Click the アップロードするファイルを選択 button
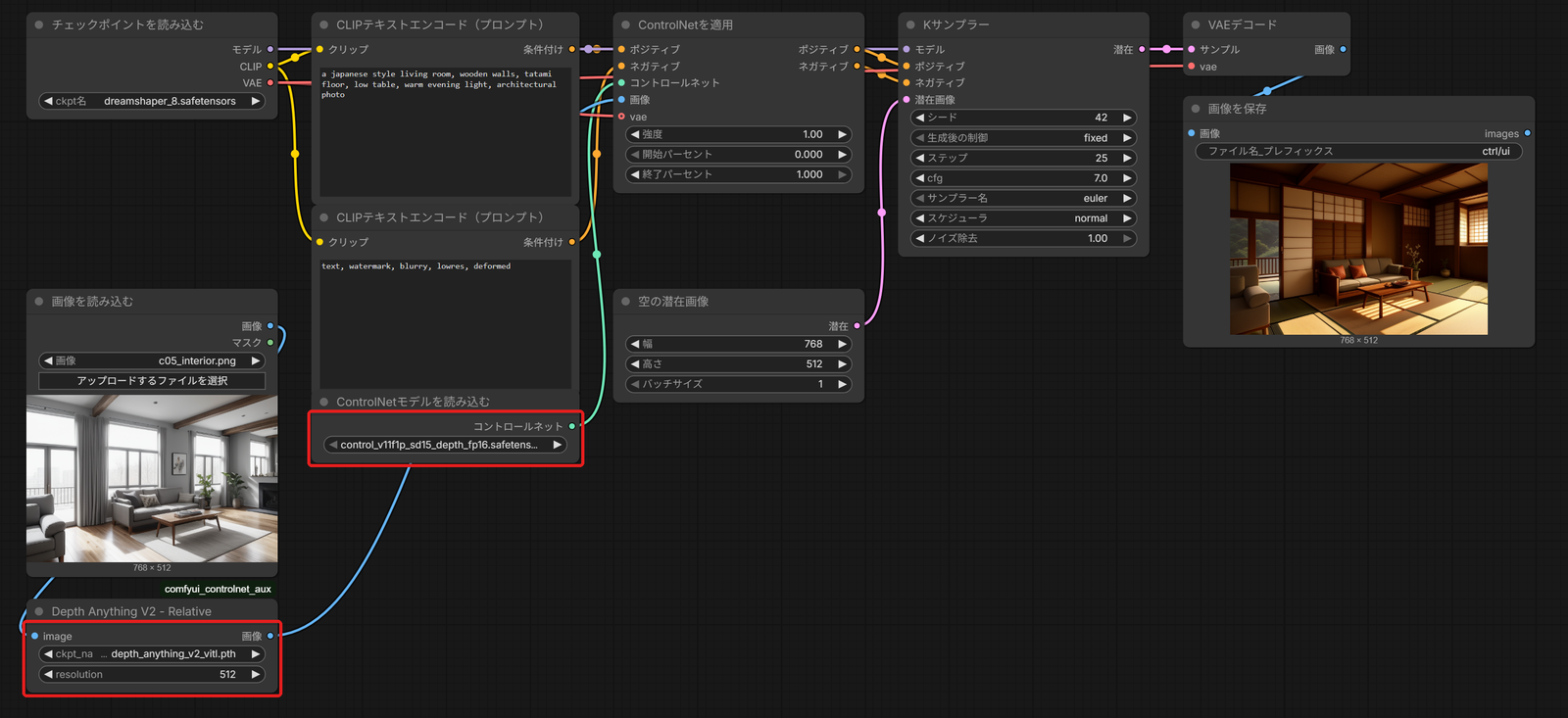The height and width of the screenshot is (718, 1568). pyautogui.click(x=152, y=381)
